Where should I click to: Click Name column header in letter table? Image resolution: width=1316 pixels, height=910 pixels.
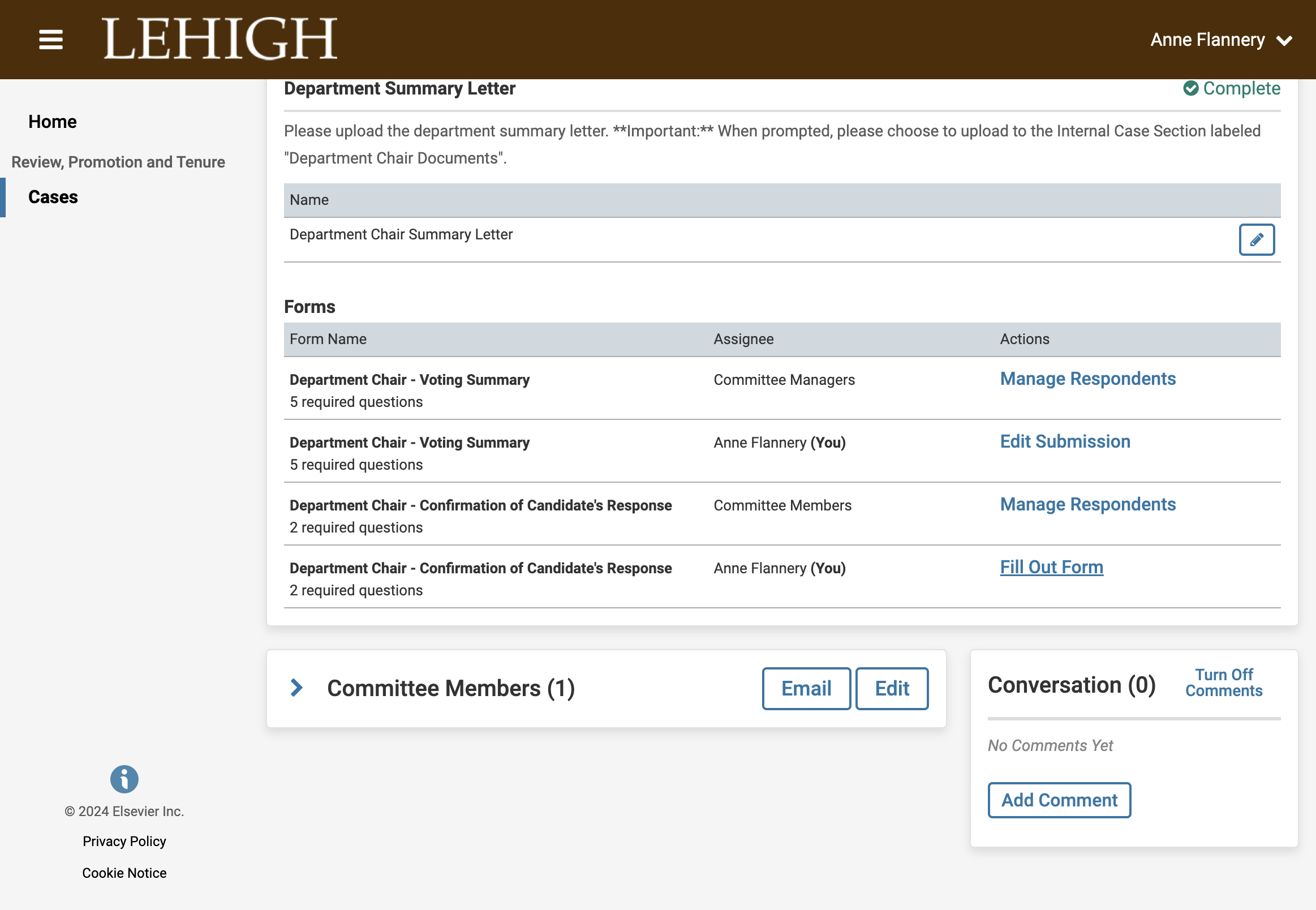click(309, 200)
